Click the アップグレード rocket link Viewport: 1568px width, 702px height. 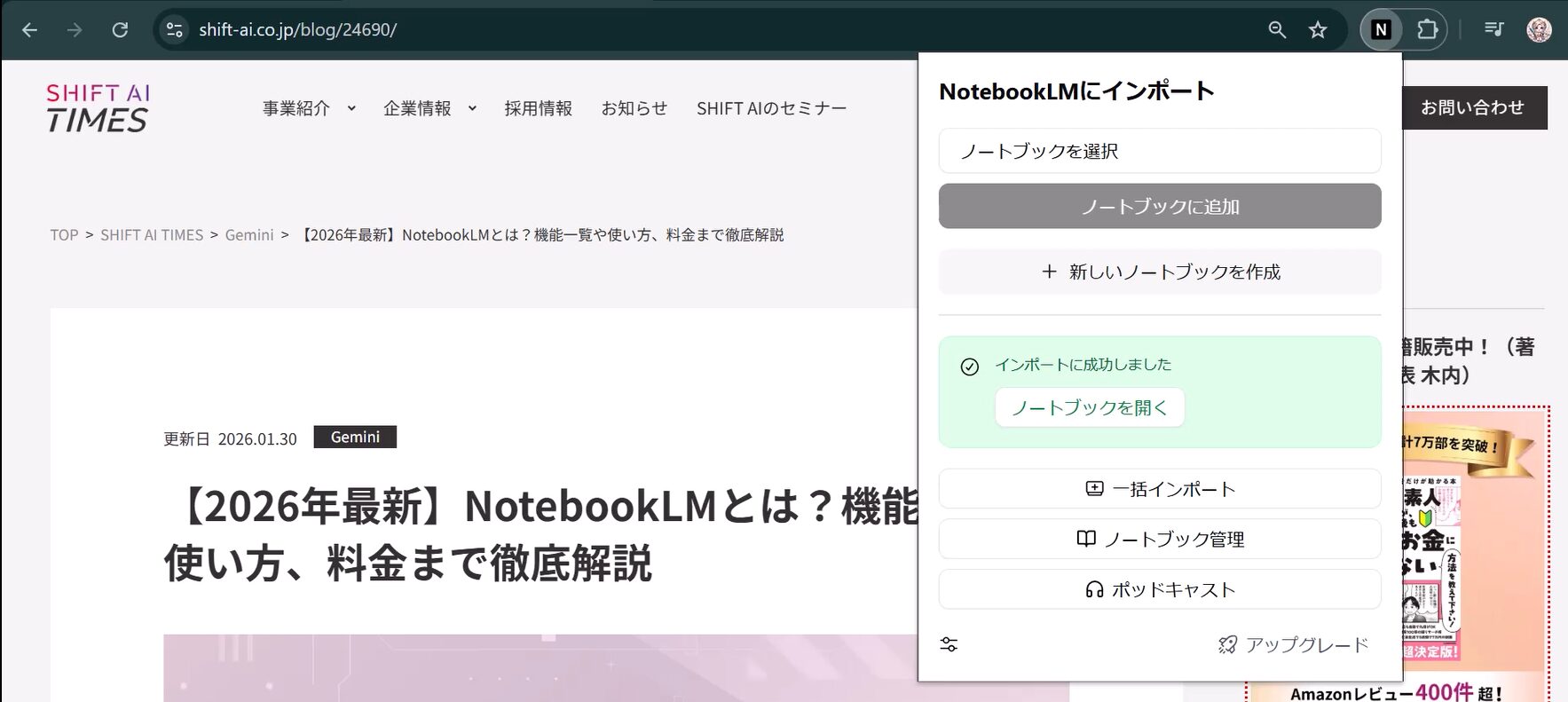(1294, 644)
